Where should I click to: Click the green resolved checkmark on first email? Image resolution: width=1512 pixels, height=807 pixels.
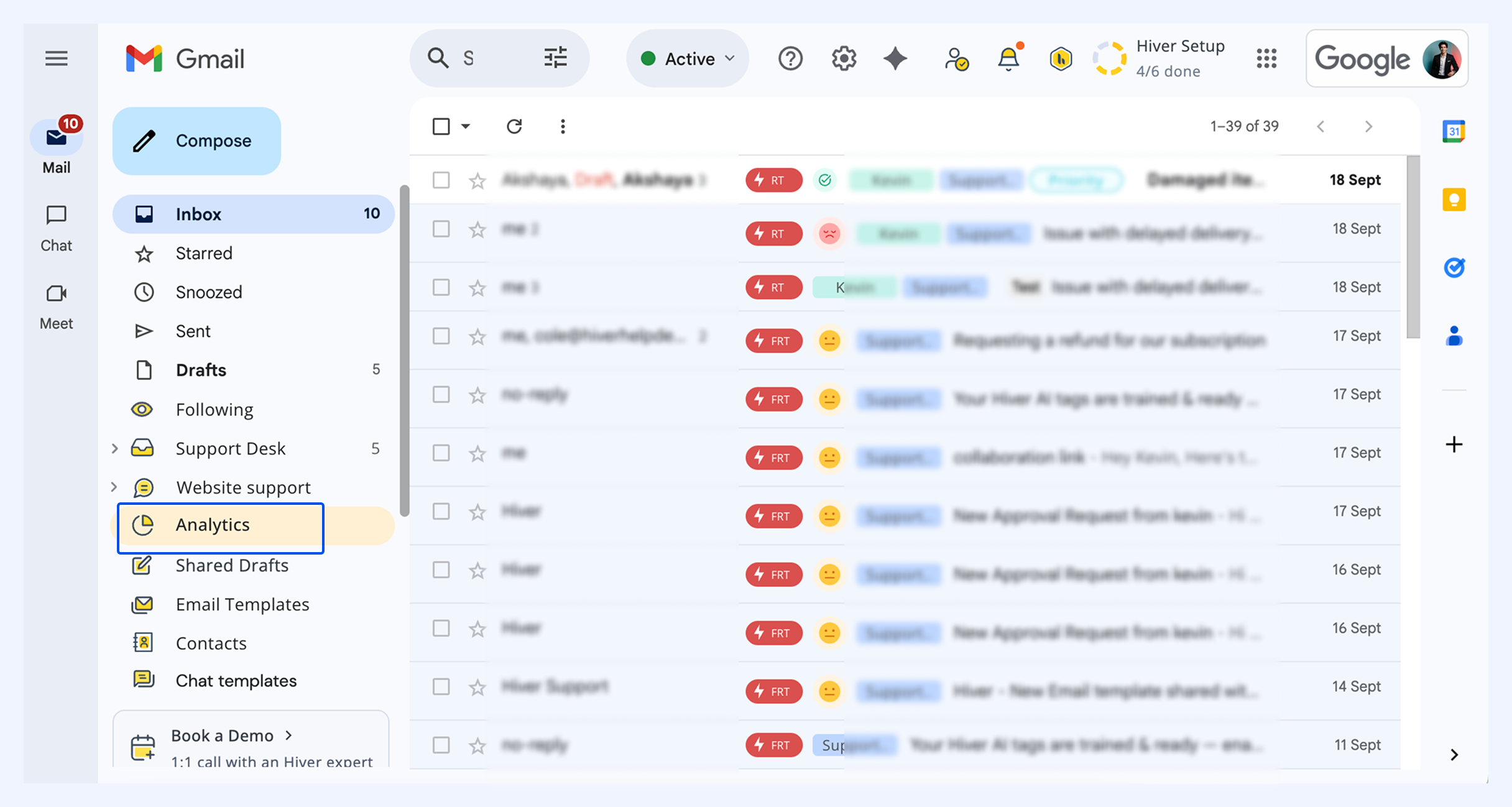tap(825, 180)
